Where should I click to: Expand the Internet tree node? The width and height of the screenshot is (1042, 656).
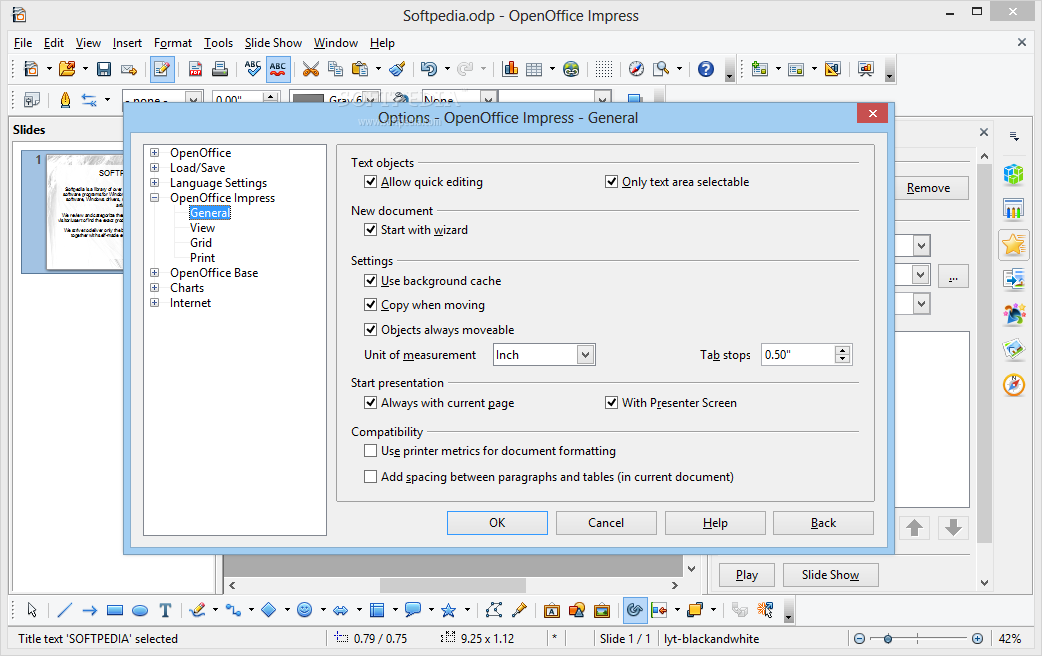pos(154,302)
